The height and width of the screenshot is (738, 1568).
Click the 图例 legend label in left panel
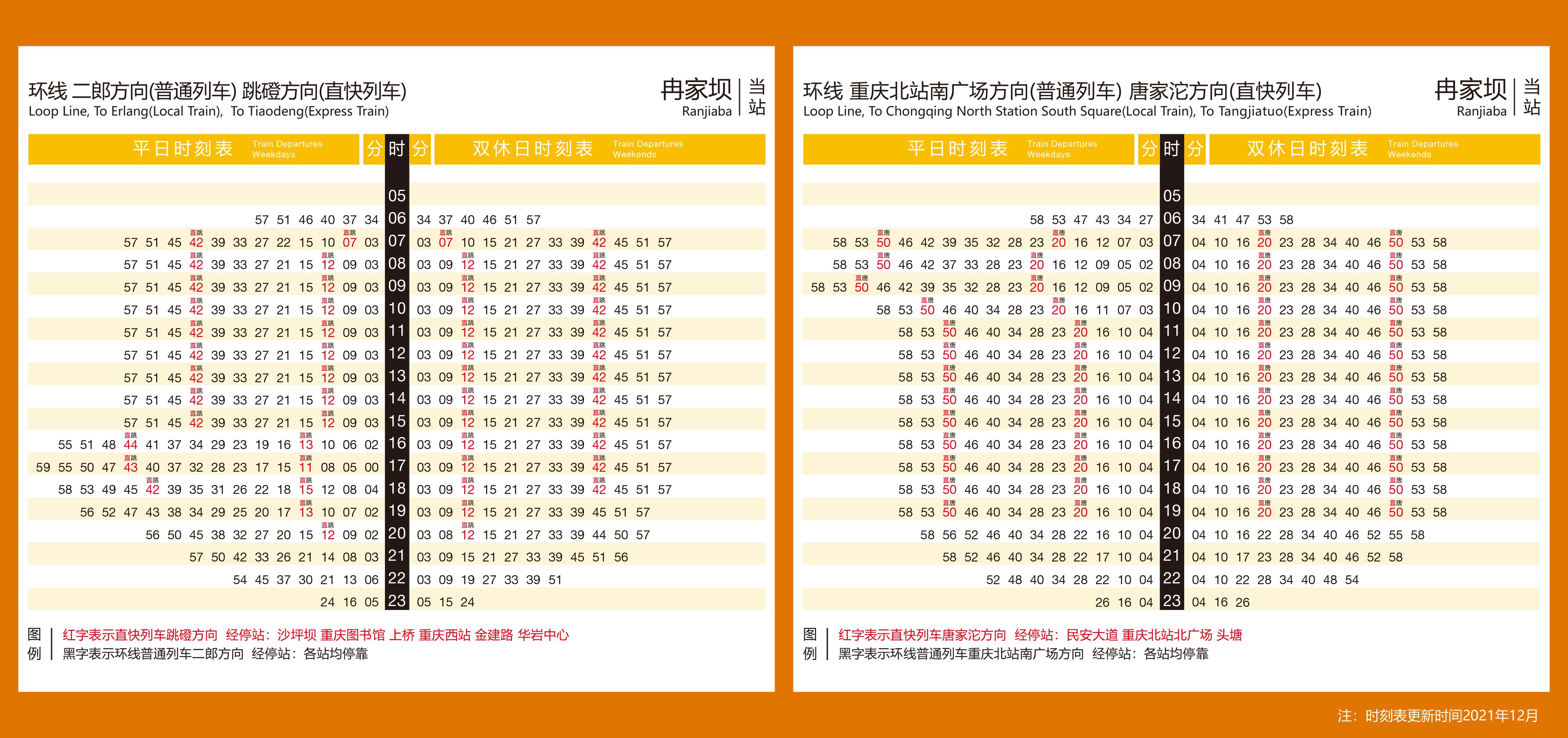(x=35, y=644)
